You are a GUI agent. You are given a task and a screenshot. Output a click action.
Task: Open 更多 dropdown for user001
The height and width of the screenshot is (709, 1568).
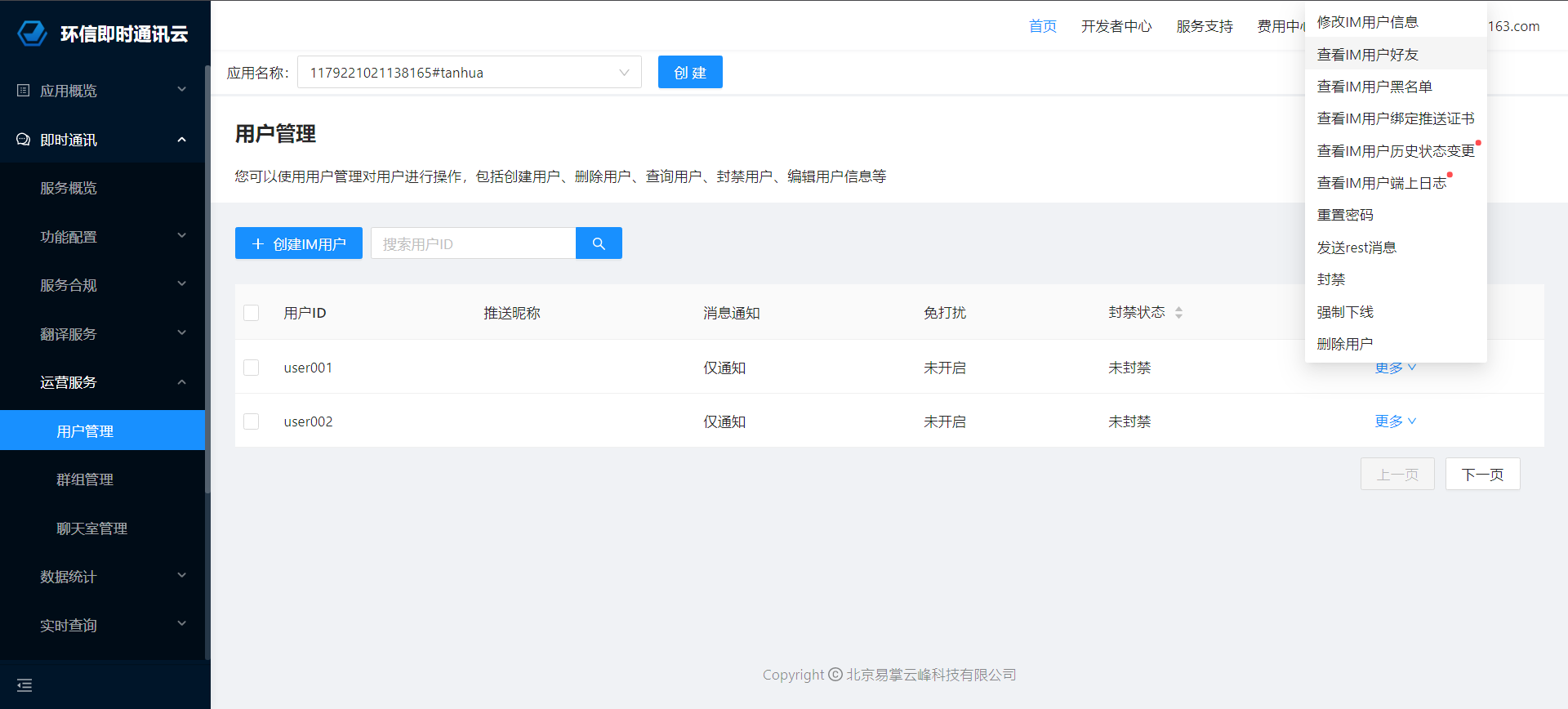click(x=1395, y=368)
